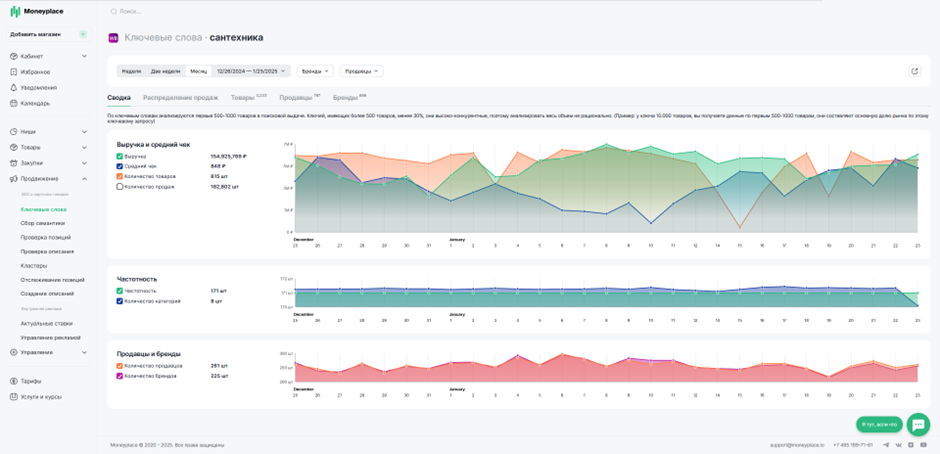The width and height of the screenshot is (940, 454).
Task: Click the search magnifier icon
Action: [113, 11]
